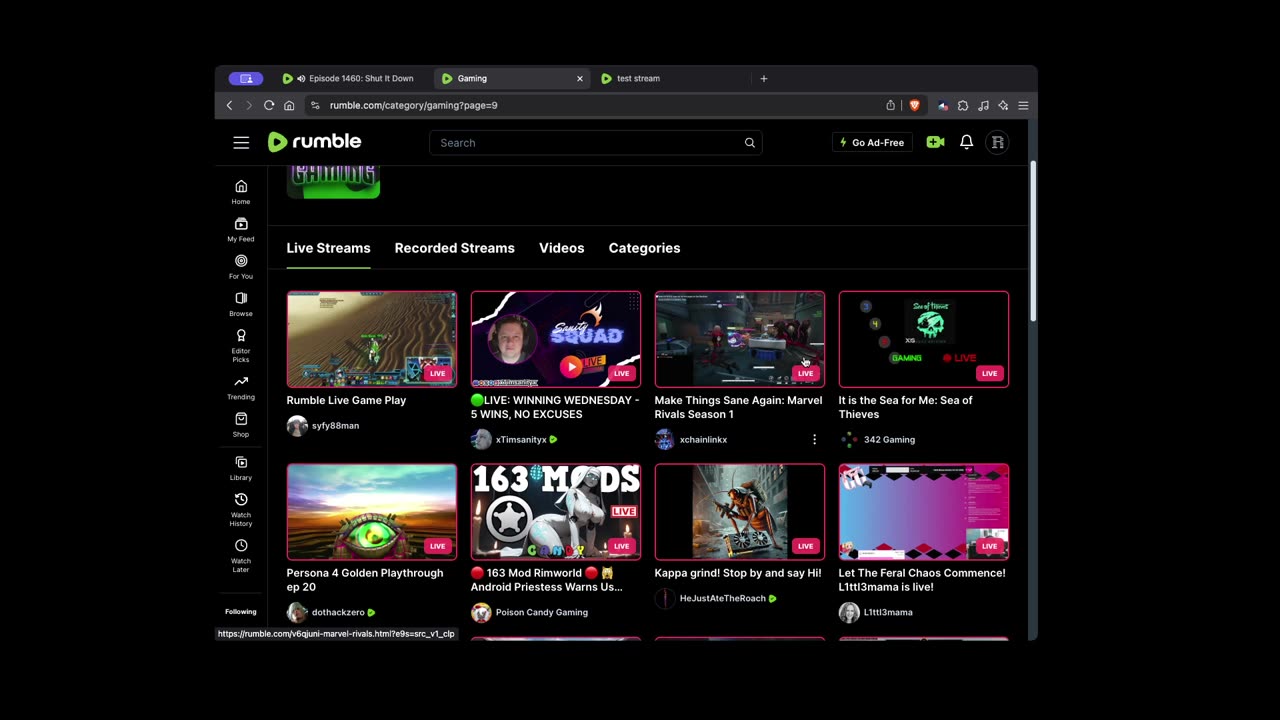Open the hamburger menu beside Rumble logo
The image size is (1280, 720).
pos(241,143)
